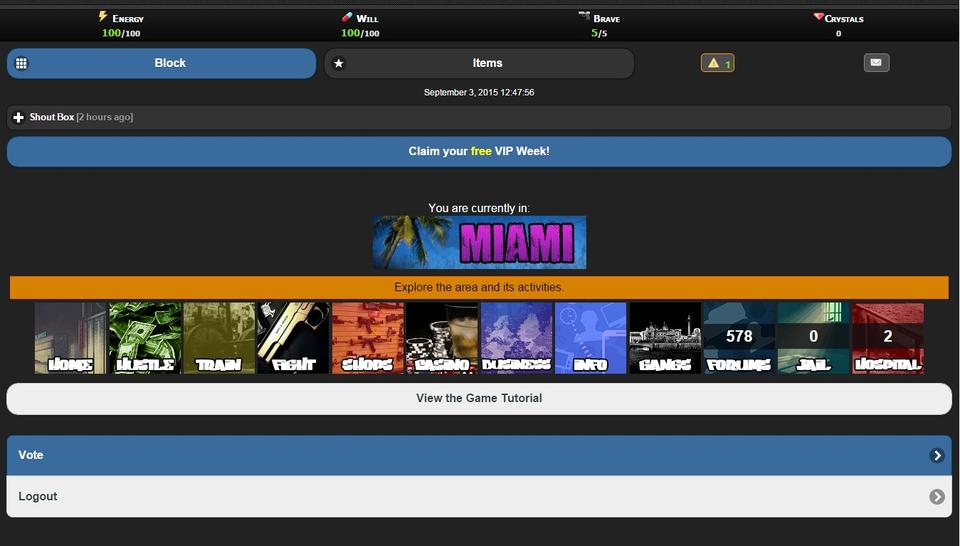Enter the Casino chips icon
The width and height of the screenshot is (960, 546).
442,338
